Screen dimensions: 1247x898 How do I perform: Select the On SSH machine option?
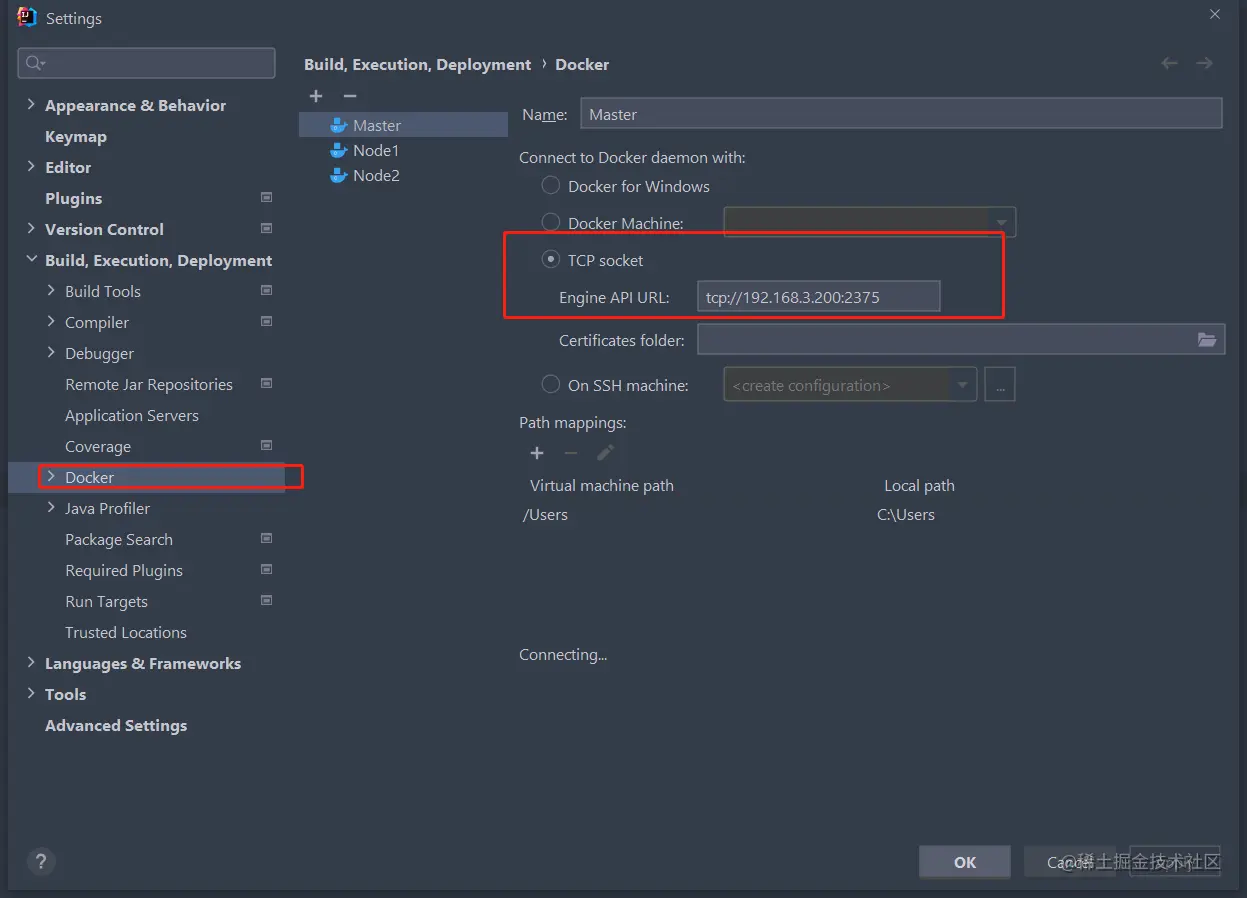coord(550,384)
